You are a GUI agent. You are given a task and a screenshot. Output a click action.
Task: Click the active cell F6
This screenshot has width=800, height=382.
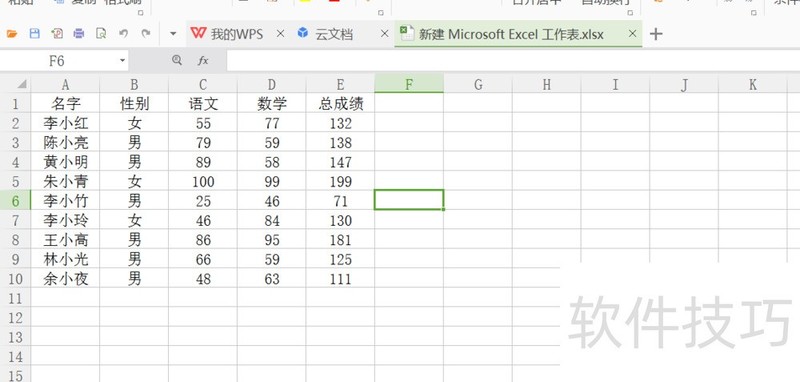[x=409, y=199]
